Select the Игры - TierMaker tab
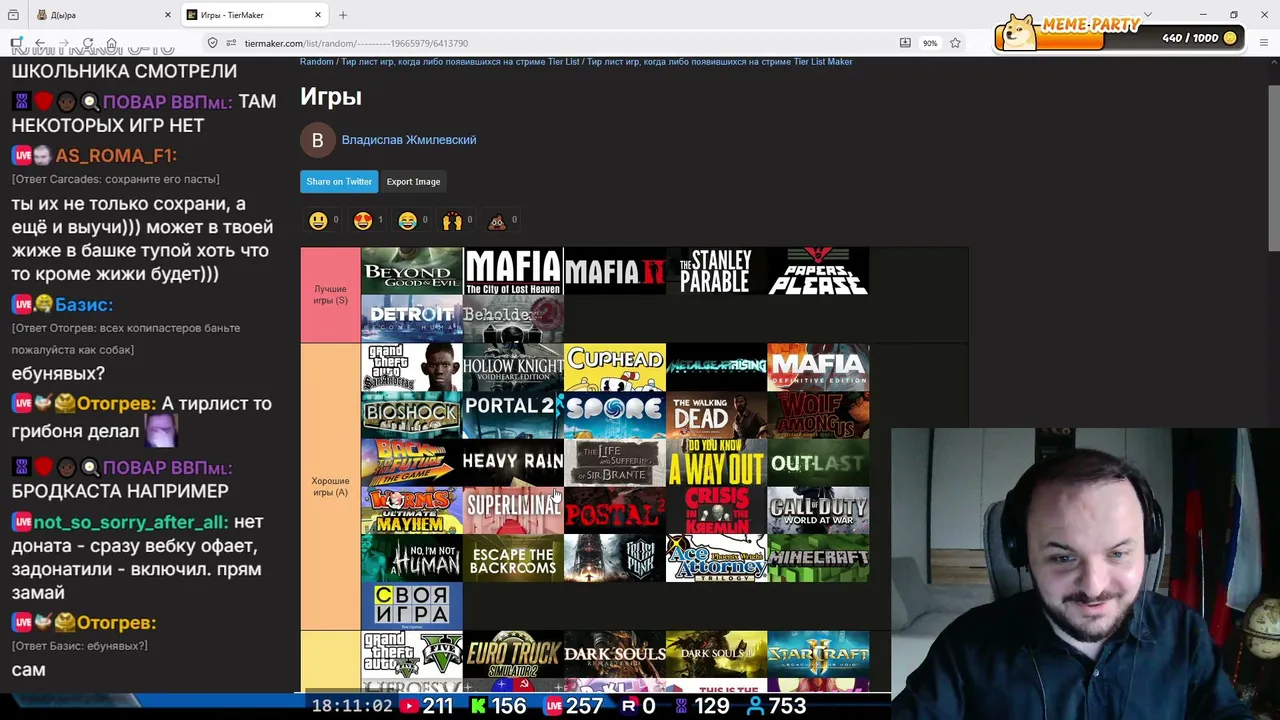 click(255, 15)
